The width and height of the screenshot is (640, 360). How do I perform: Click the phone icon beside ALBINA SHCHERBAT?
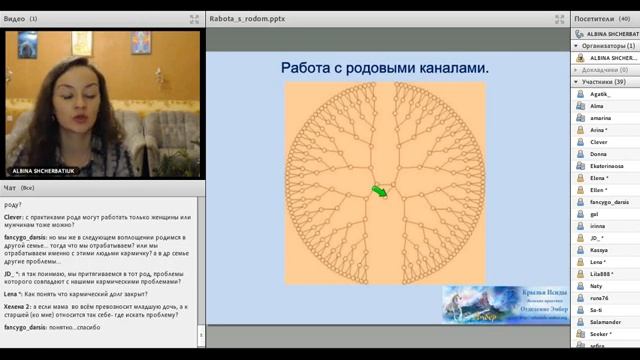[579, 34]
